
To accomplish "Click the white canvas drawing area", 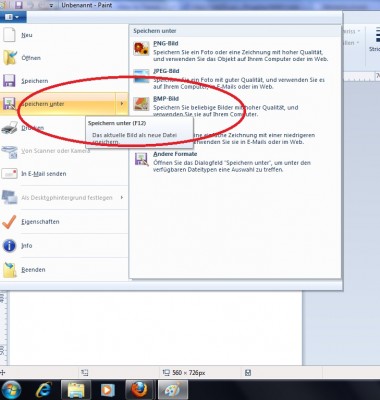I will pos(155,328).
